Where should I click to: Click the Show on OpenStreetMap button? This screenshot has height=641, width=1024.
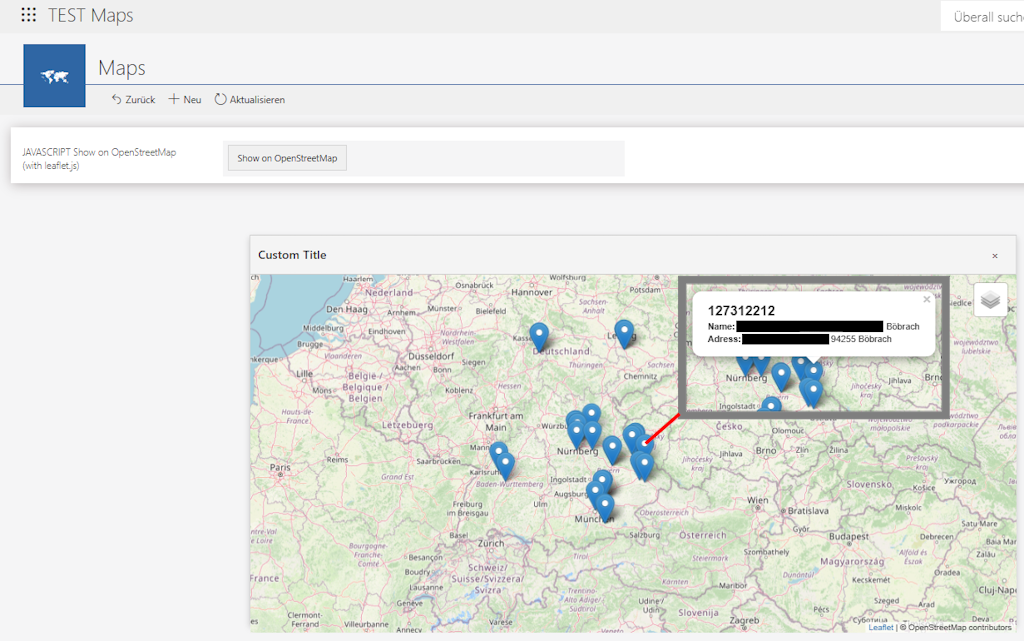coord(287,158)
